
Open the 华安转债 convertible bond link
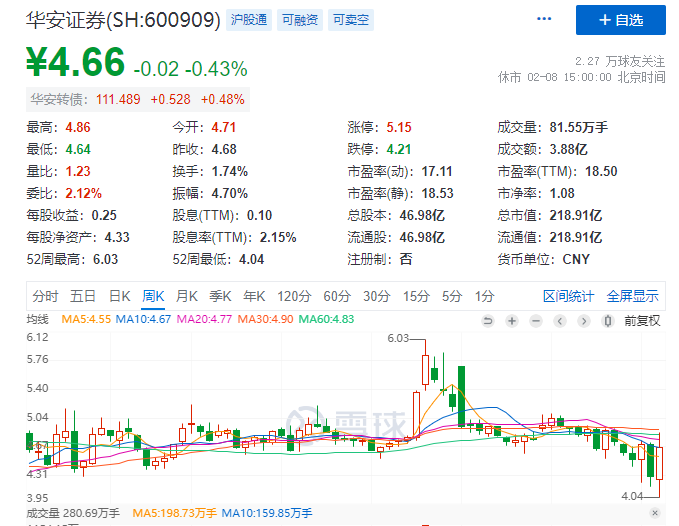click(57, 99)
